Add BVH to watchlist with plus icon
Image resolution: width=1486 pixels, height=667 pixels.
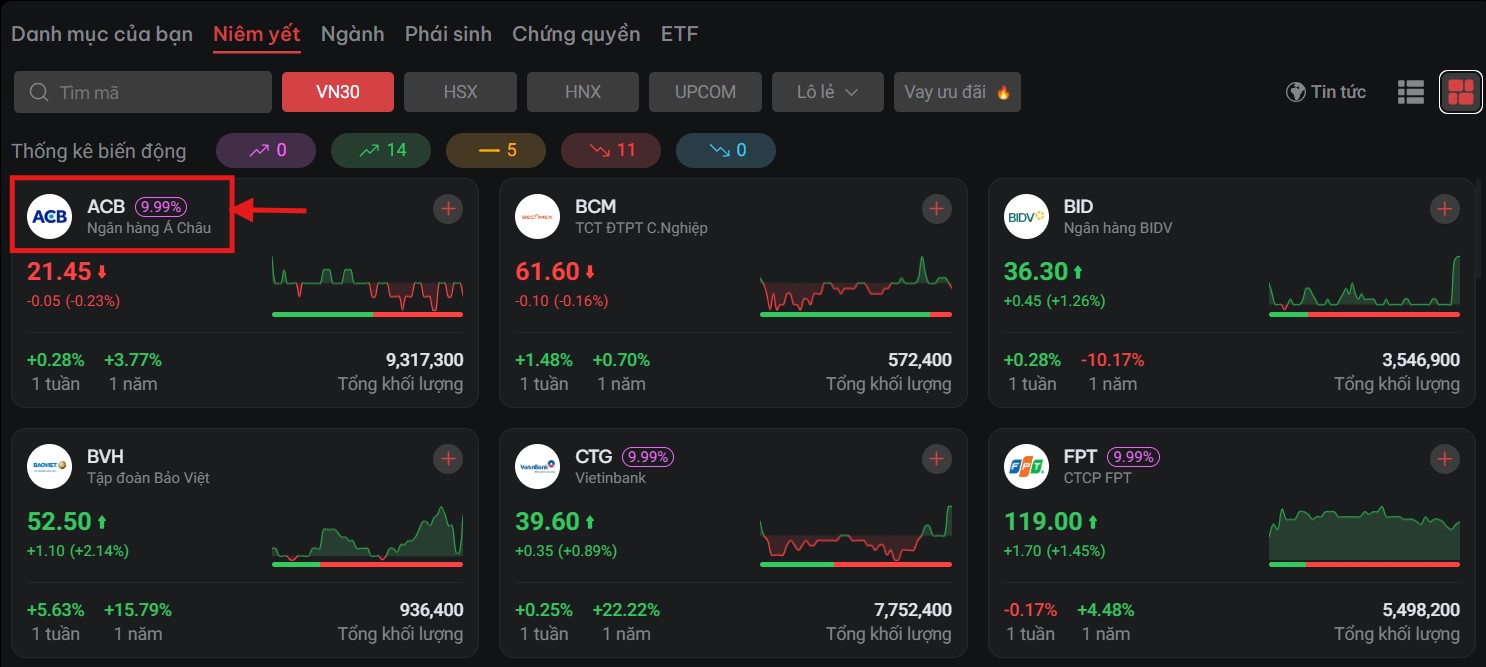coord(448,459)
